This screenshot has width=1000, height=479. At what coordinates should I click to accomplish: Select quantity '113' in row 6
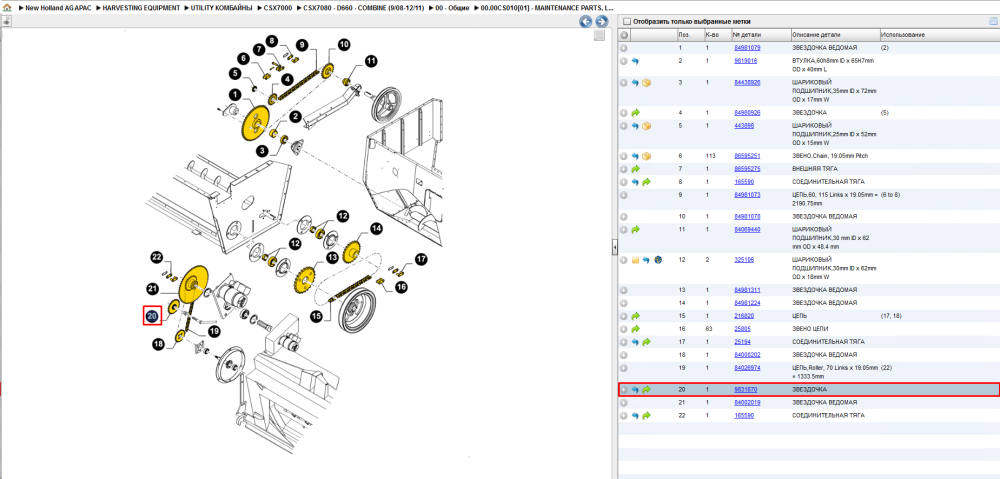pos(710,156)
